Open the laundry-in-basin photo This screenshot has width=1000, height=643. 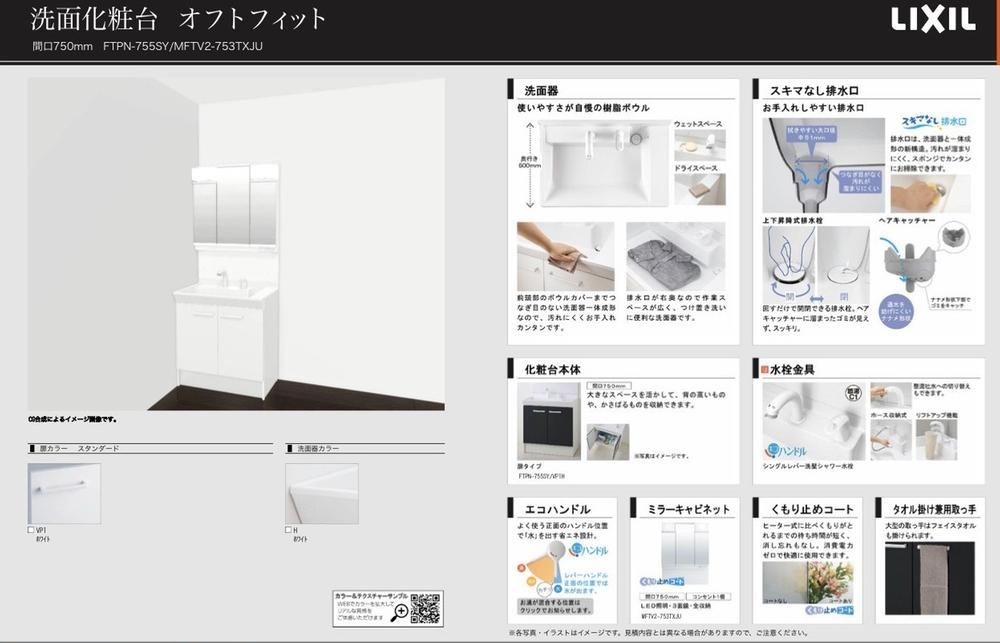pos(675,256)
